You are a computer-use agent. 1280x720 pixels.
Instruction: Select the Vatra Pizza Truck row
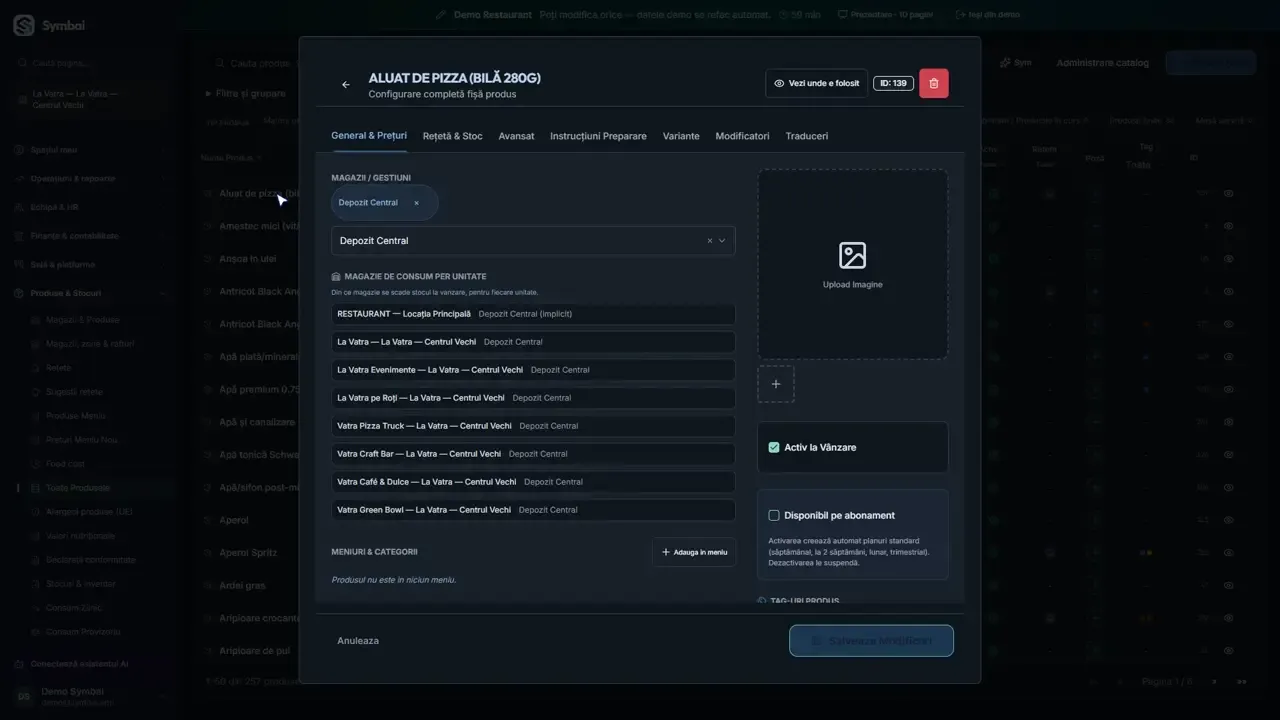click(x=533, y=426)
